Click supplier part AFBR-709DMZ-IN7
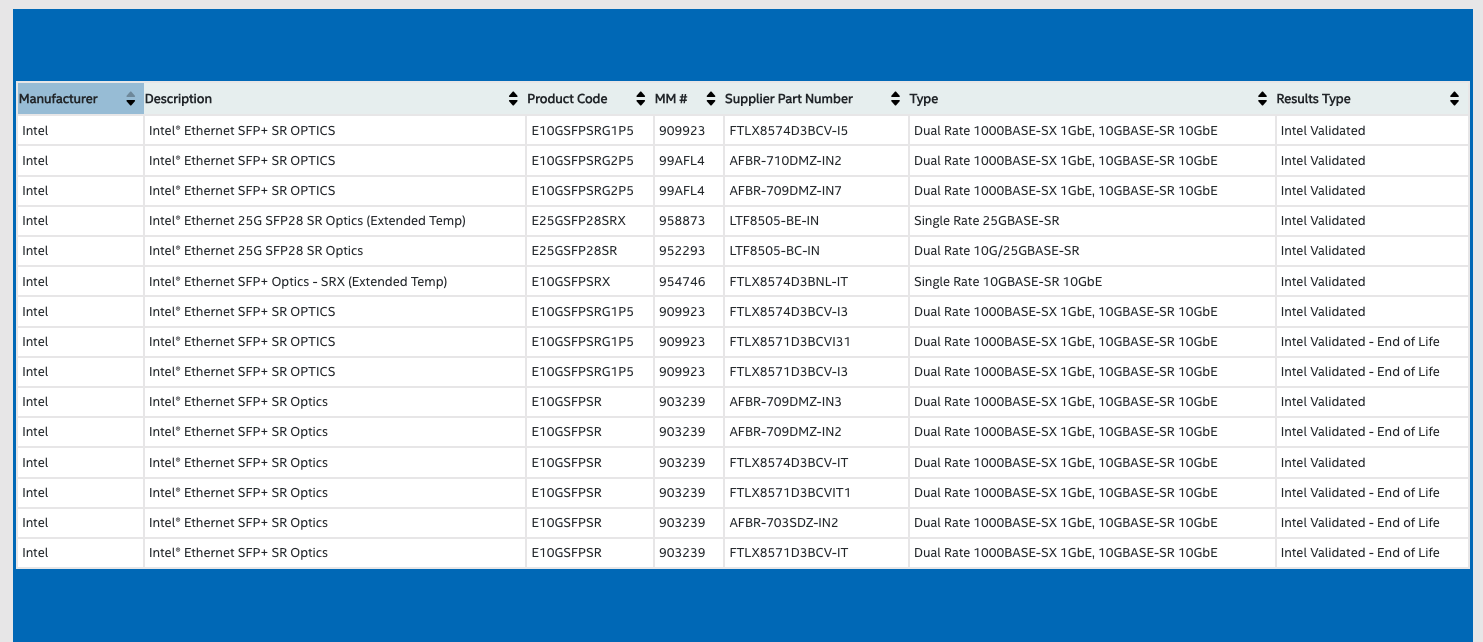 tap(785, 190)
